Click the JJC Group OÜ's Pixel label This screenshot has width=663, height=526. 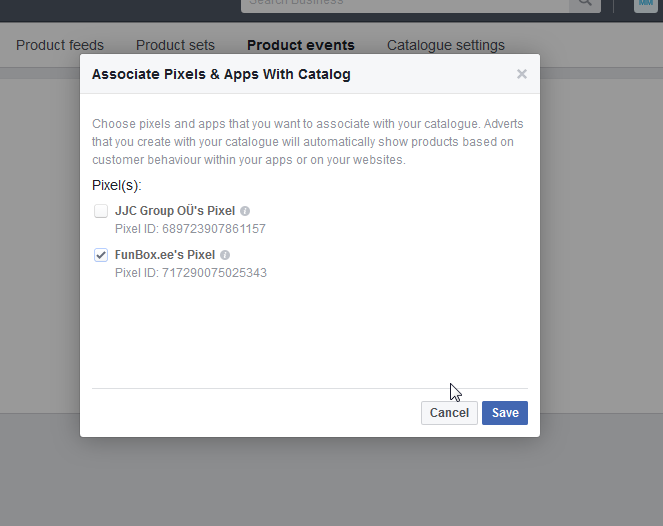[175, 211]
